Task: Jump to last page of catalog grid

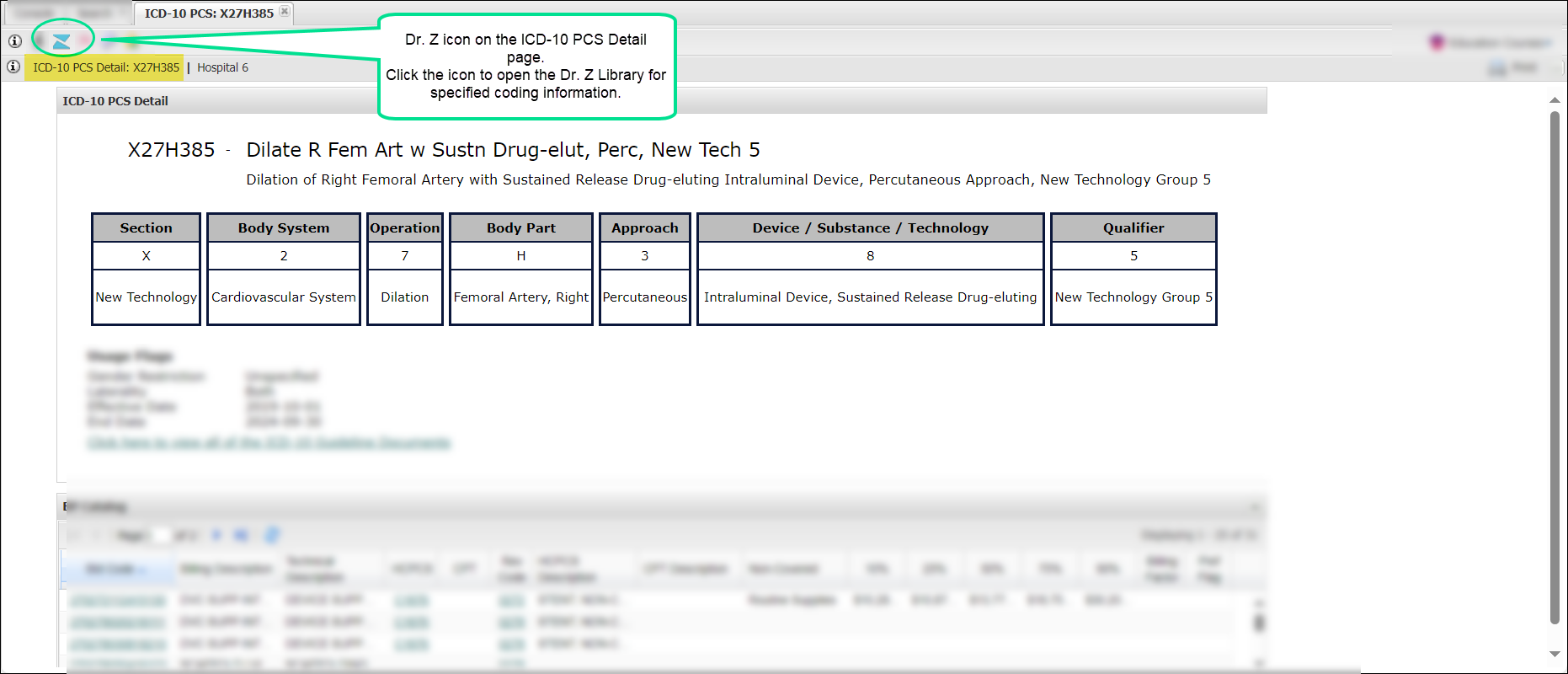Action: (x=241, y=535)
